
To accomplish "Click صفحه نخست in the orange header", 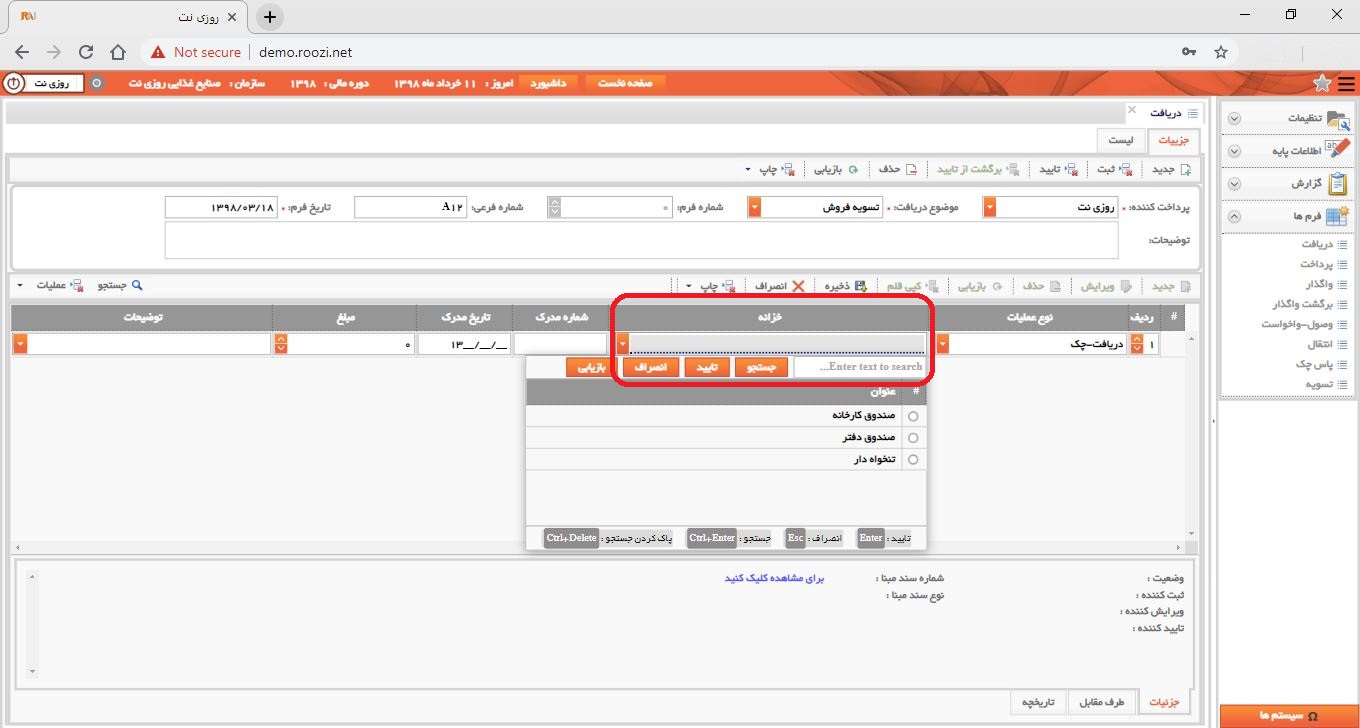I will click(x=625, y=83).
